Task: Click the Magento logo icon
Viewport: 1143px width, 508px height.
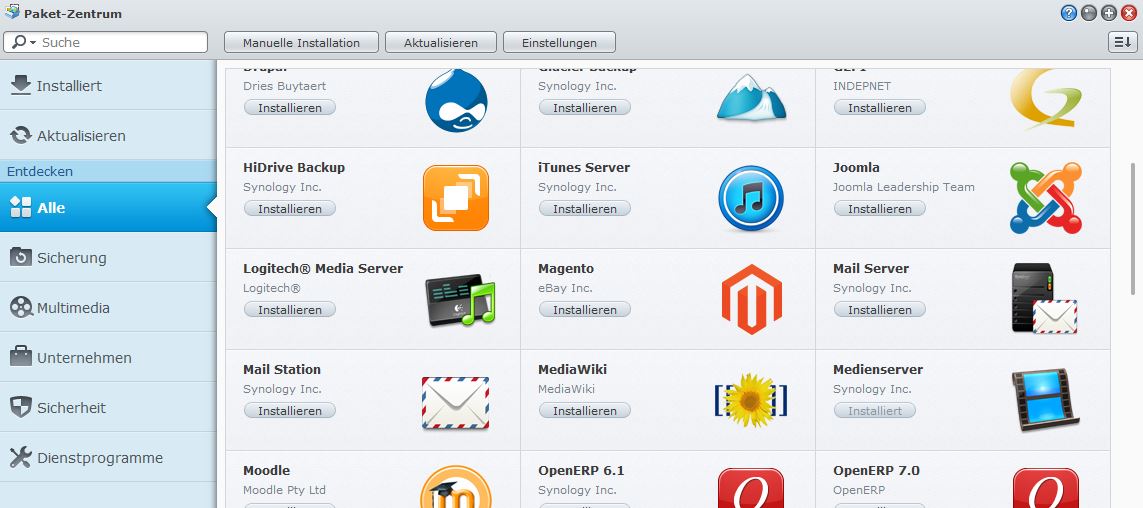Action: (750, 299)
